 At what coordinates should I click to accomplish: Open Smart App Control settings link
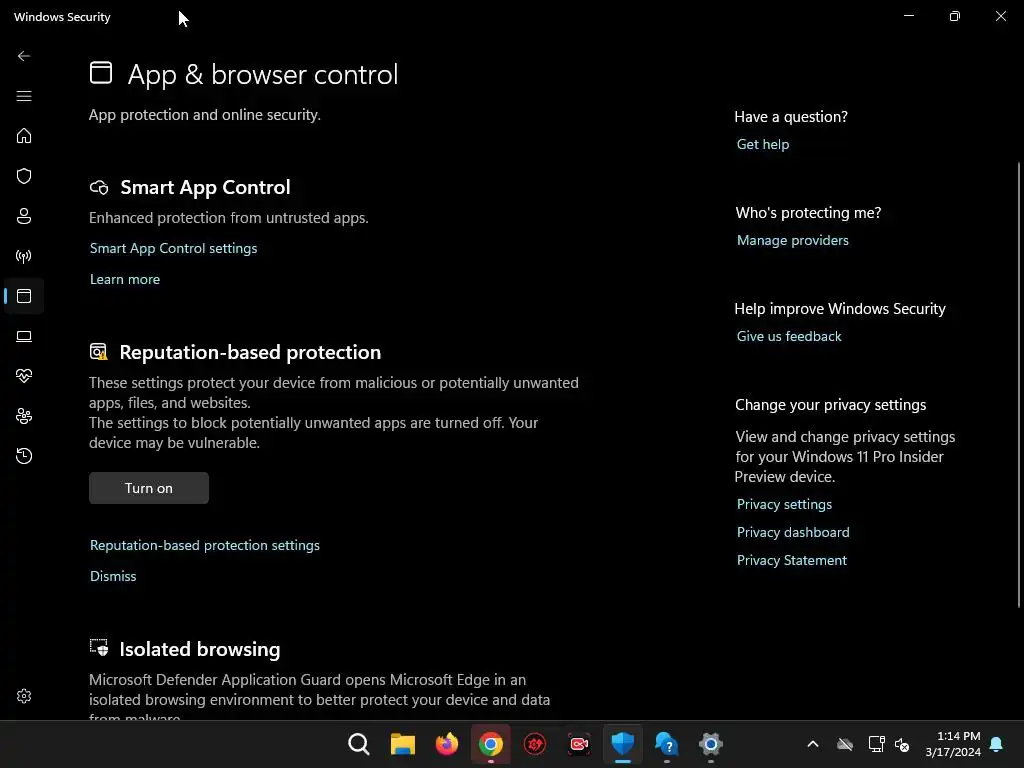(173, 248)
